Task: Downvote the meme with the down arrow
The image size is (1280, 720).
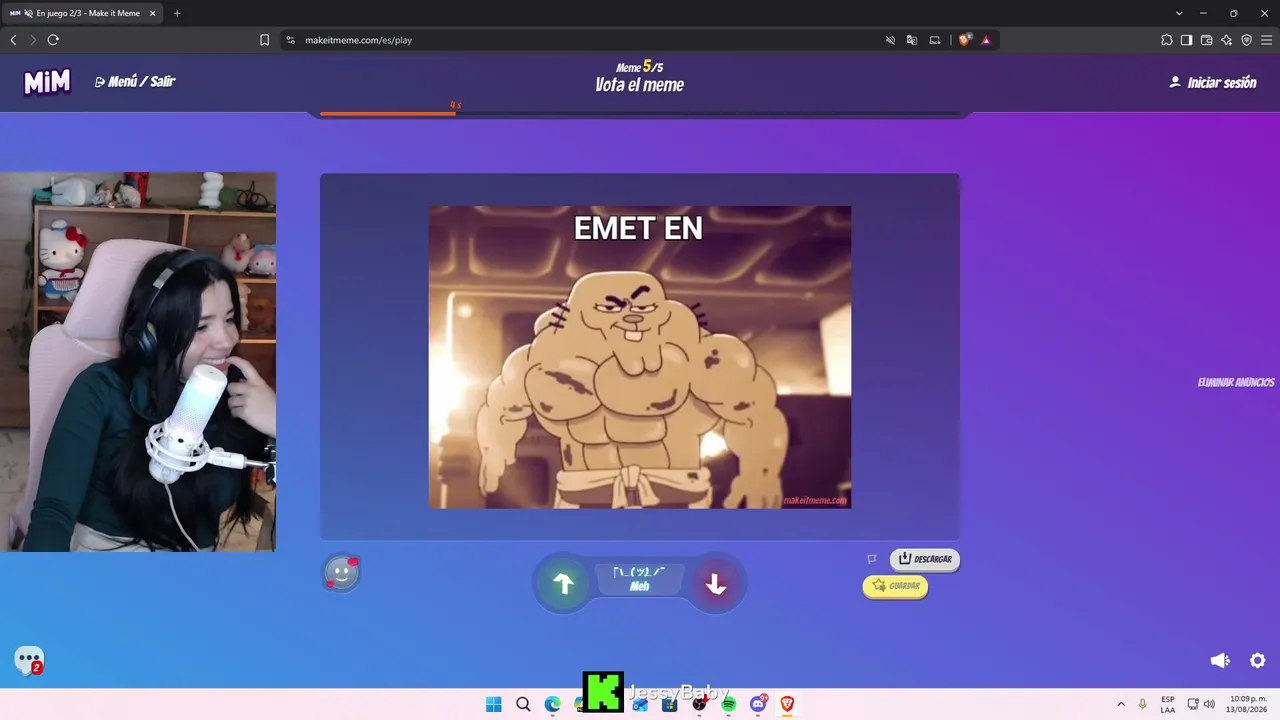Action: click(716, 584)
